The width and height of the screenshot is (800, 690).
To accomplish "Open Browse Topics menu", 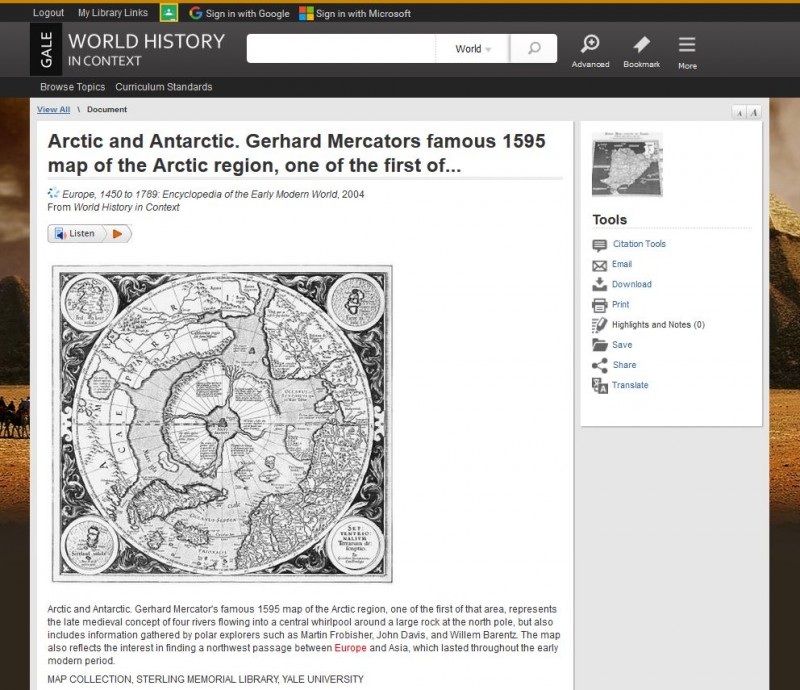I will [x=72, y=87].
